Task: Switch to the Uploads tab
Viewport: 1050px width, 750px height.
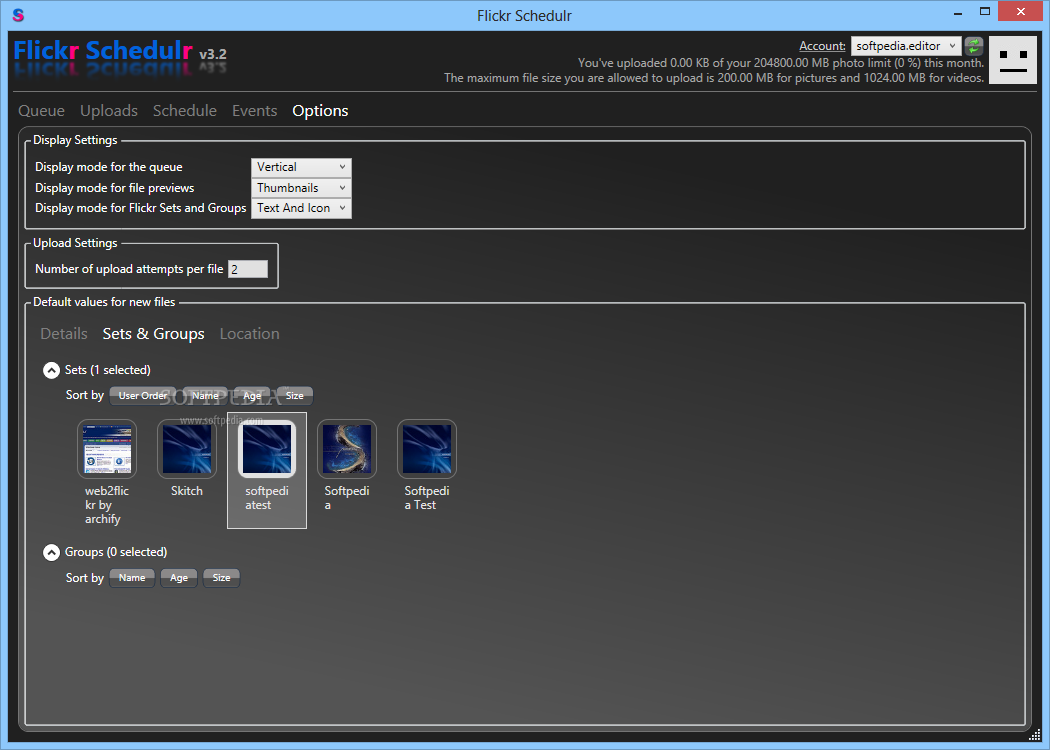Action: (109, 110)
